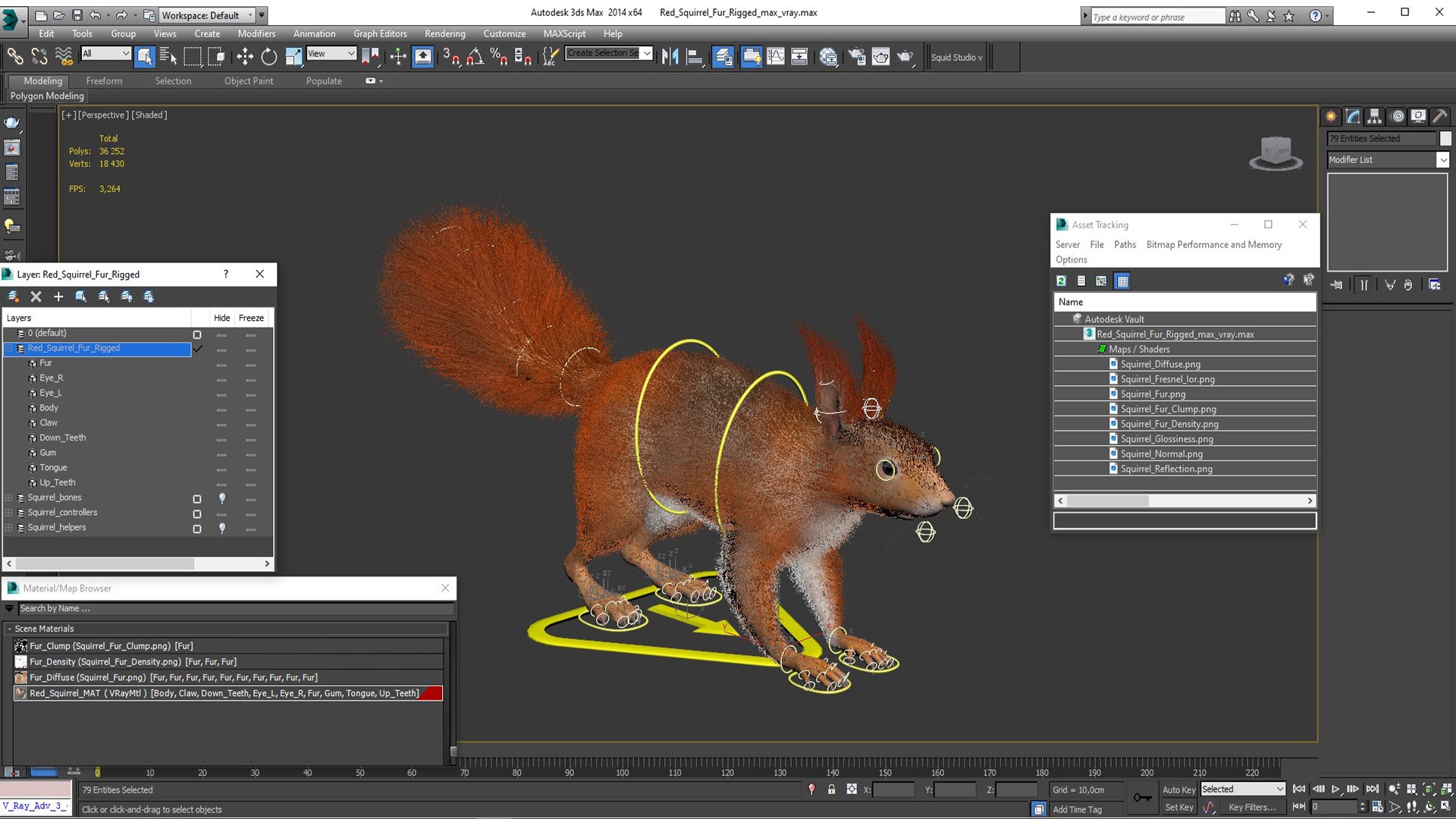The width and height of the screenshot is (1456, 819).
Task: Open the Modifier List dropdown
Action: tap(1388, 159)
